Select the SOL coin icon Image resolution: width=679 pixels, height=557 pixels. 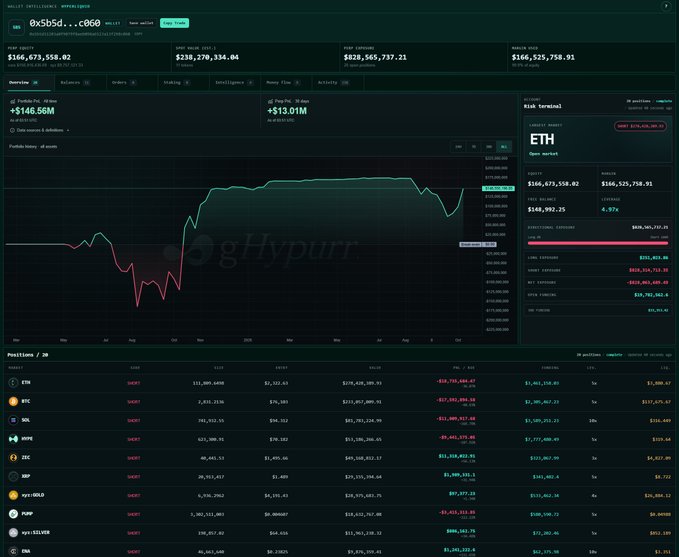tap(13, 420)
